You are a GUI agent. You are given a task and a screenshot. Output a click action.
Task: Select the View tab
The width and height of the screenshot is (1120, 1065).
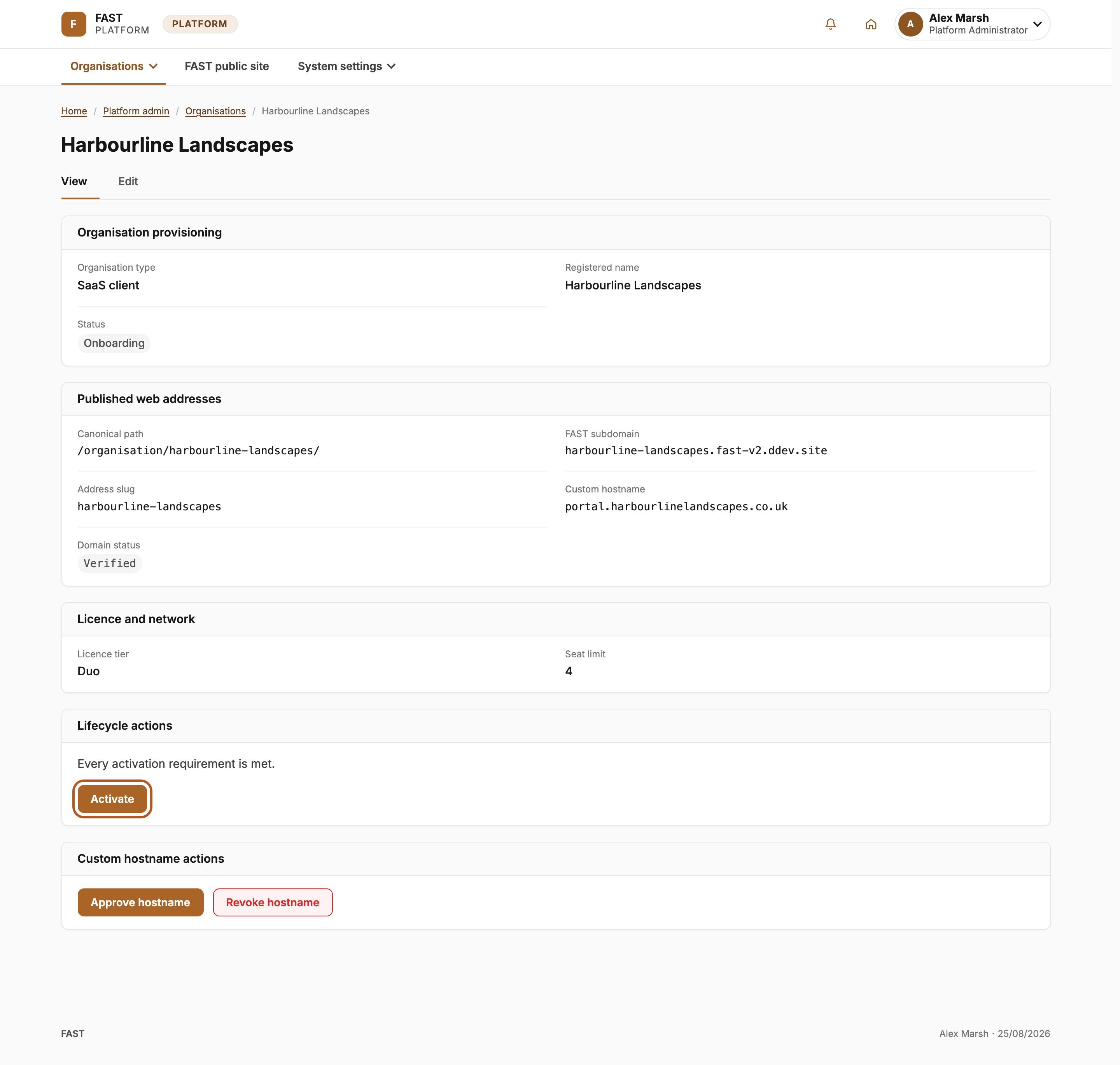pos(74,182)
